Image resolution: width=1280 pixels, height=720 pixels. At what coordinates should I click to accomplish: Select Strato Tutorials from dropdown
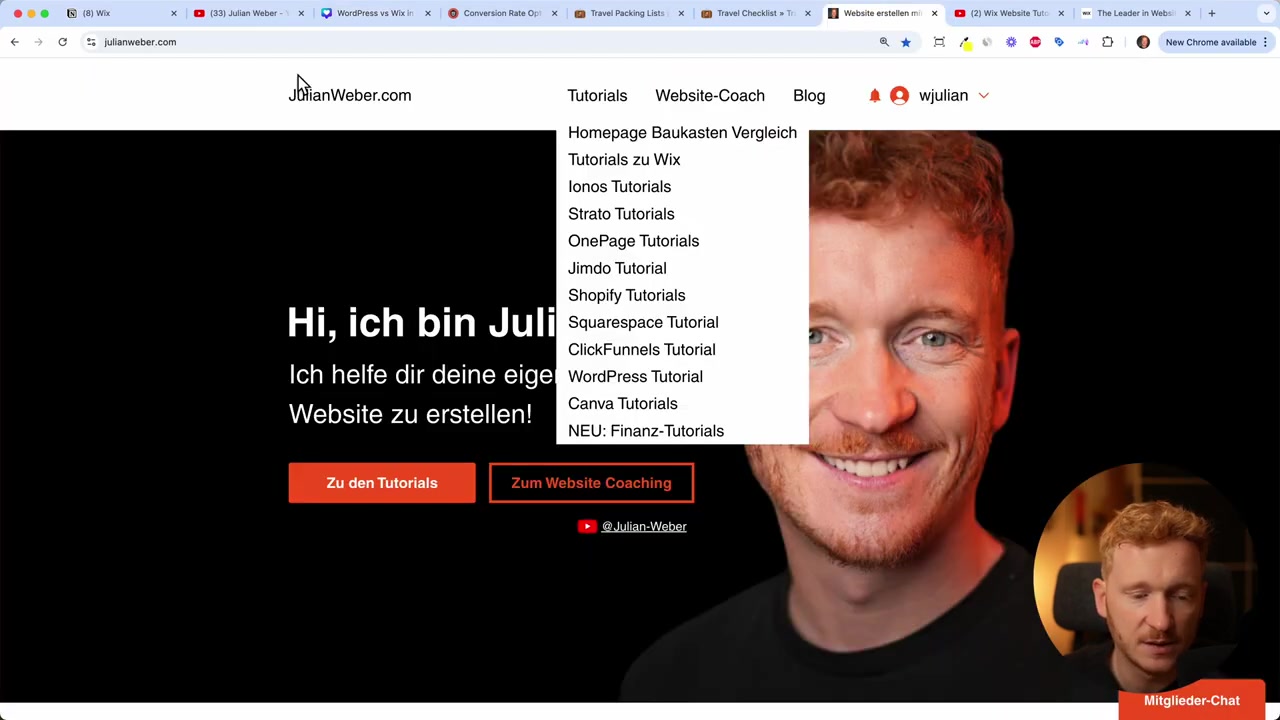tap(621, 213)
